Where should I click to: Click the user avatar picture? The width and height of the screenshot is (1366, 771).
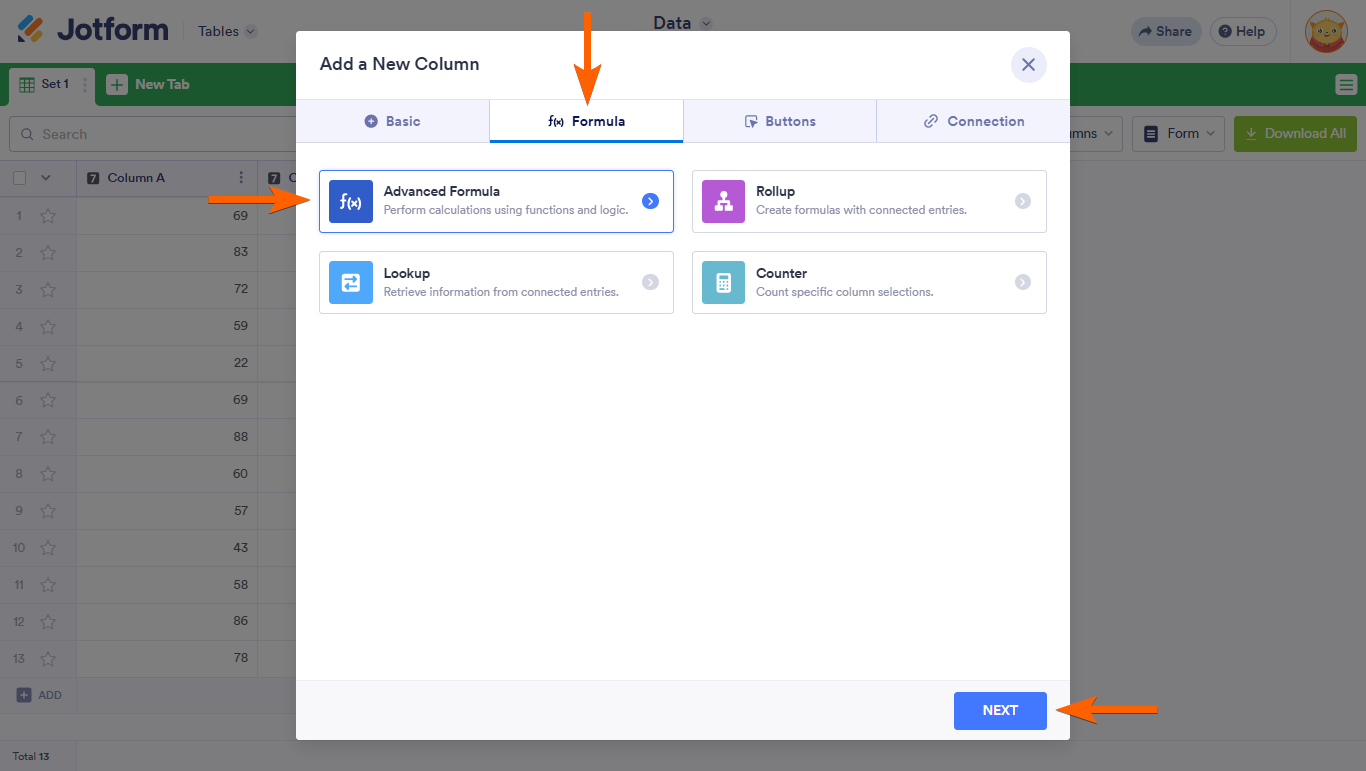[1327, 31]
